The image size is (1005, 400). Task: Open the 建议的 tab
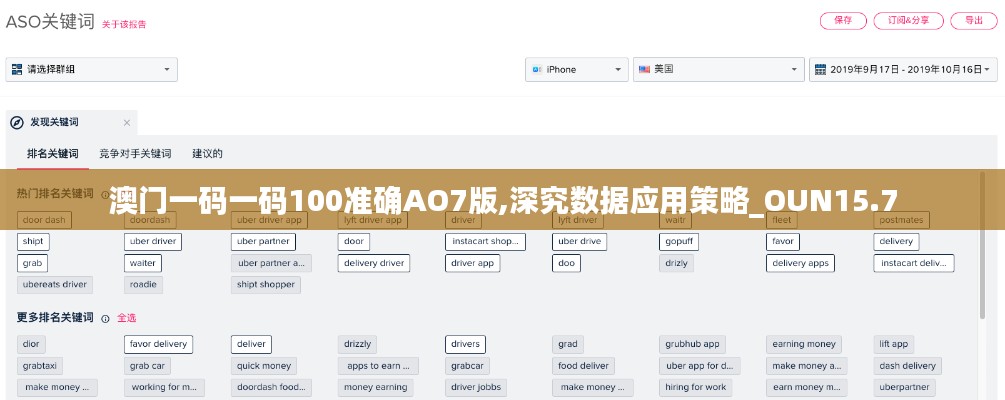(x=207, y=154)
